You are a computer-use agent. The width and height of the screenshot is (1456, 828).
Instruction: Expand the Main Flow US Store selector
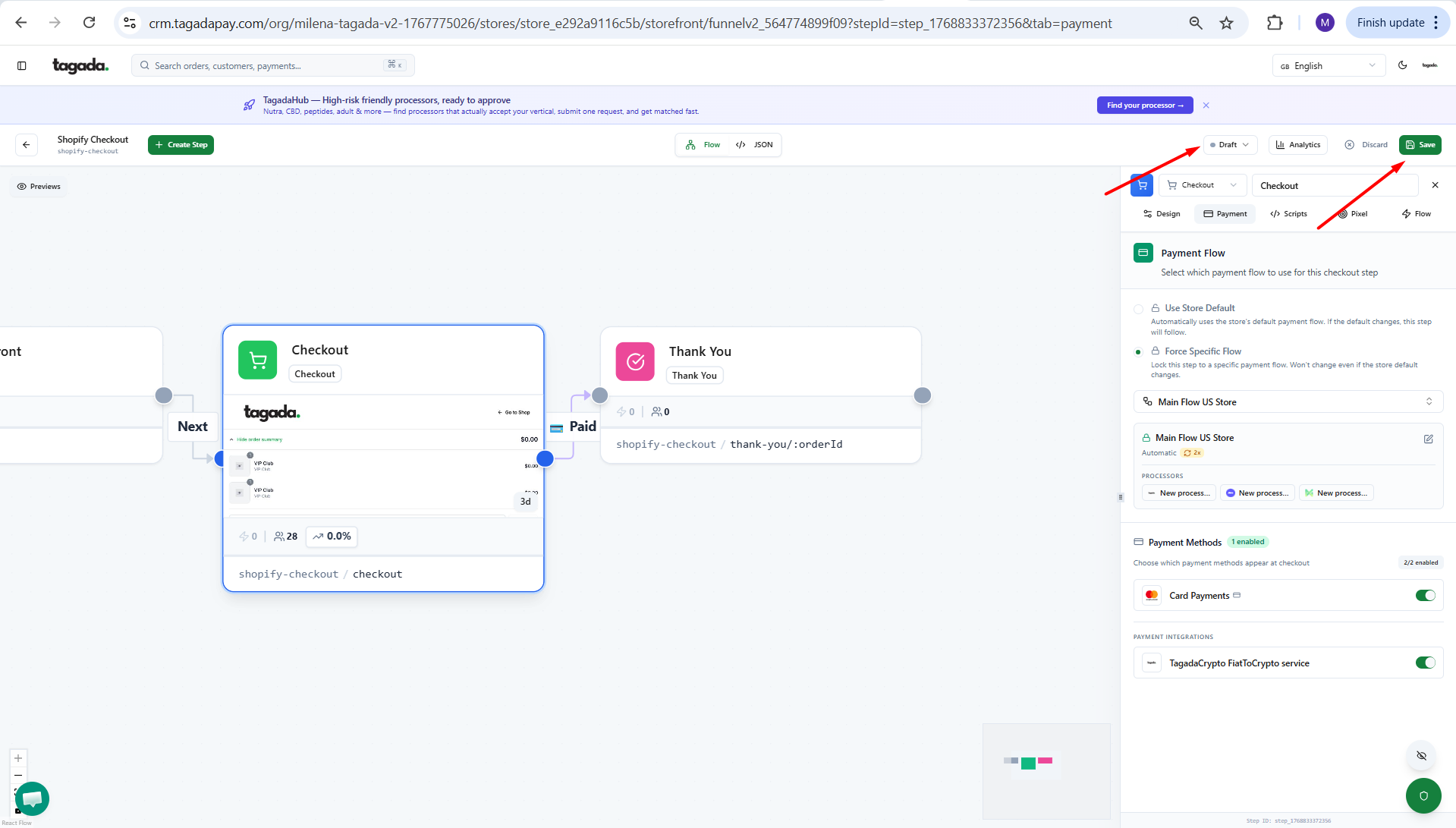(1288, 402)
